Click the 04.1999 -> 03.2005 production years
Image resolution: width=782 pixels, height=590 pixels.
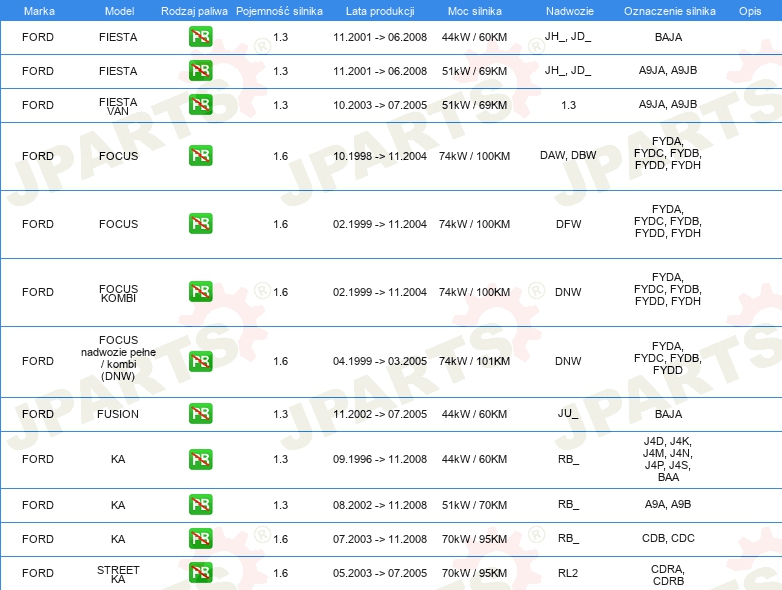(x=380, y=361)
